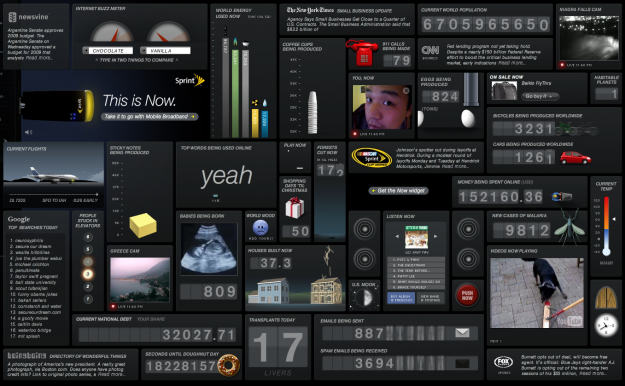Click the CNN logo
Viewport: 625px width, 386px height.
(x=430, y=51)
